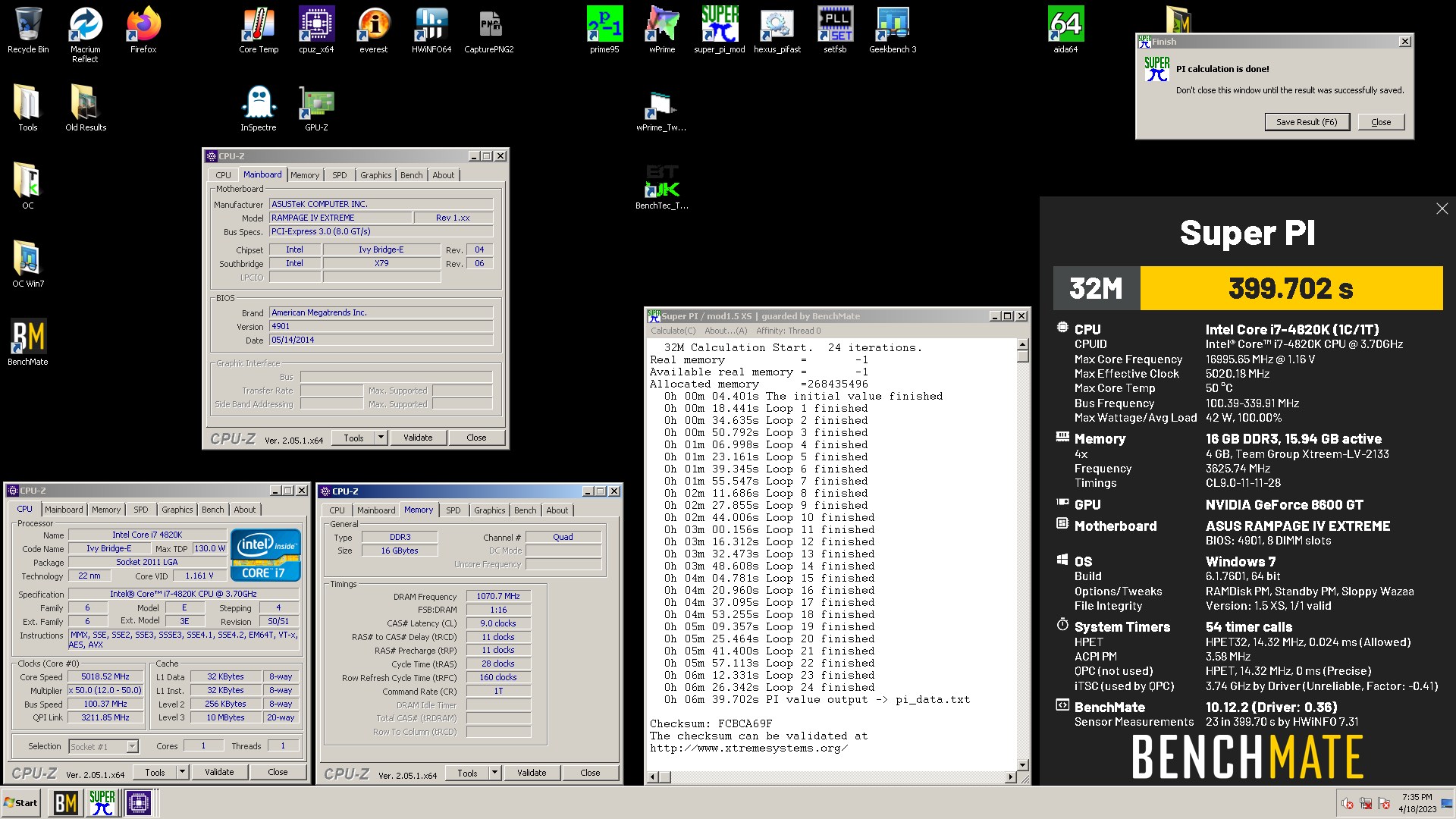Click DRAM Frequency 1070.7 MHz field
The height and width of the screenshot is (819, 1456).
pos(498,597)
